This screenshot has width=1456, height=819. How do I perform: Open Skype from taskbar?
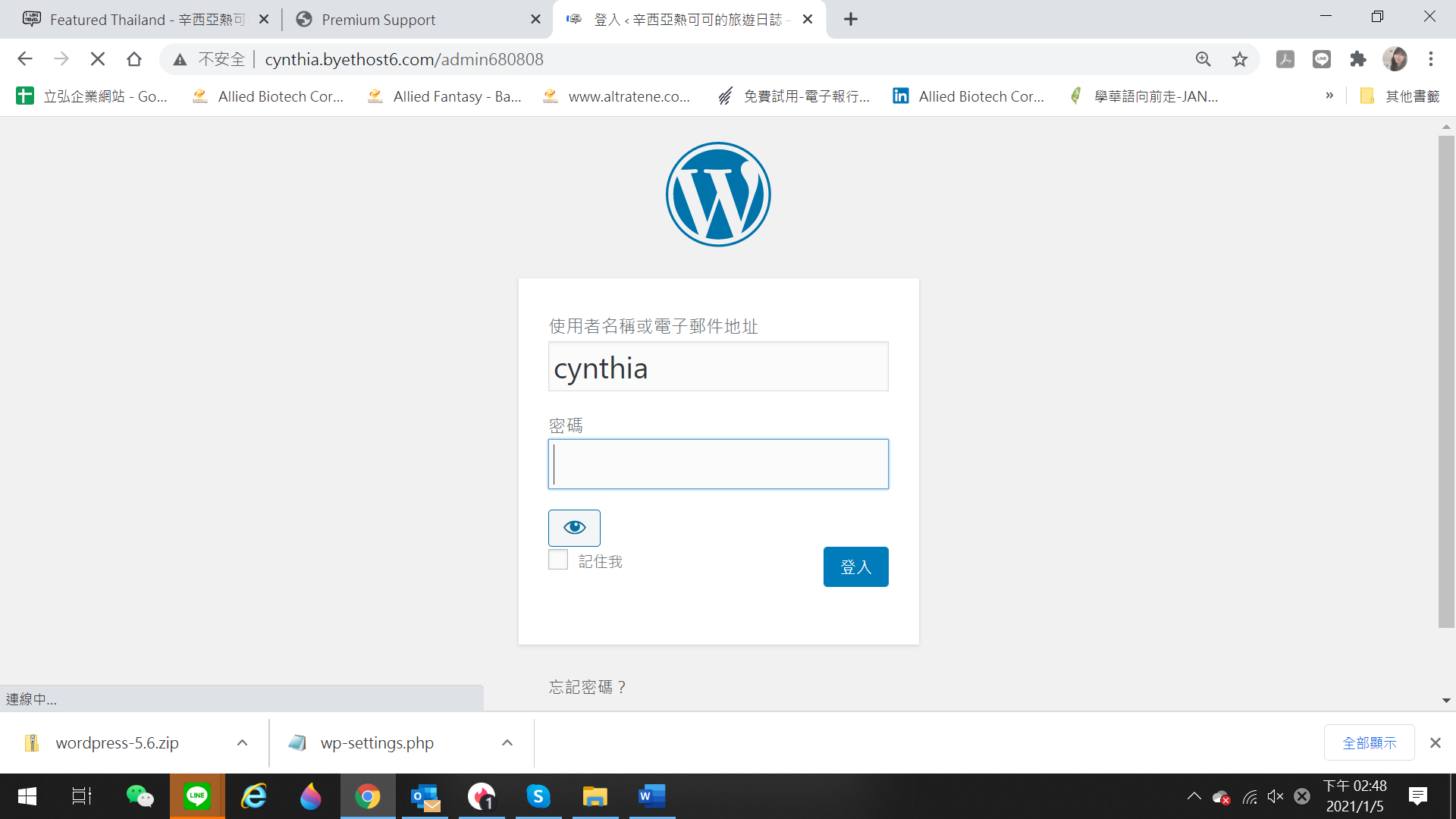[538, 796]
